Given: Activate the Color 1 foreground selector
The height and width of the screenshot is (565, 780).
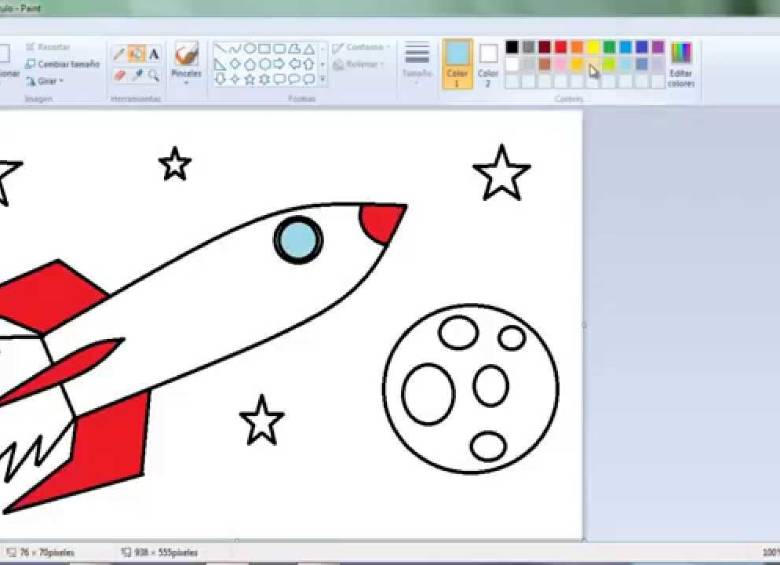Looking at the screenshot, I should pos(457,62).
